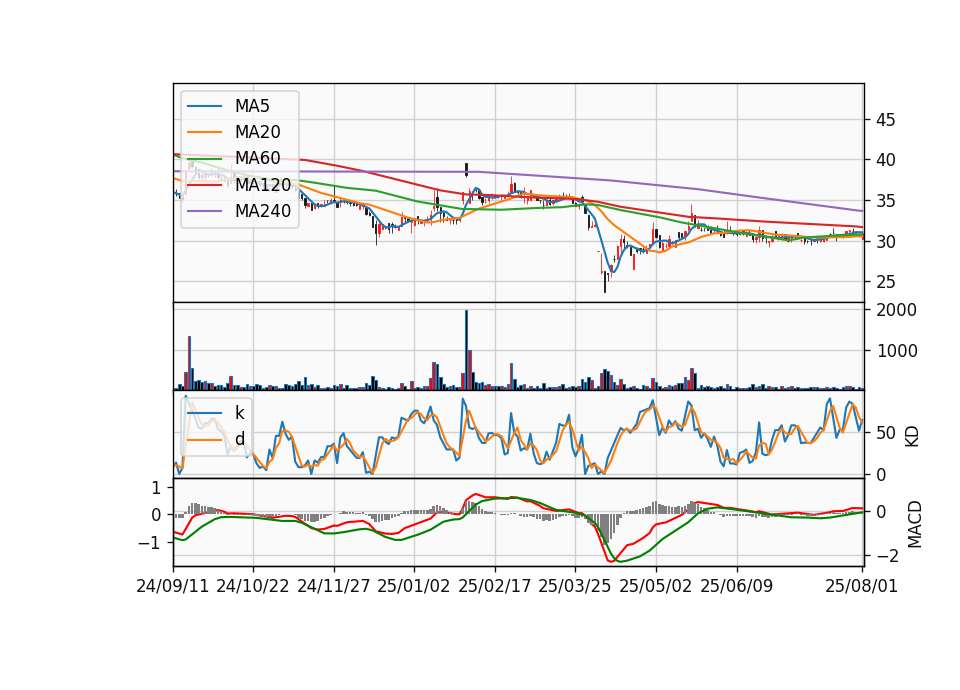960x690 pixels.
Task: Click the blue MA5 legend line sample
Action: click(x=204, y=107)
